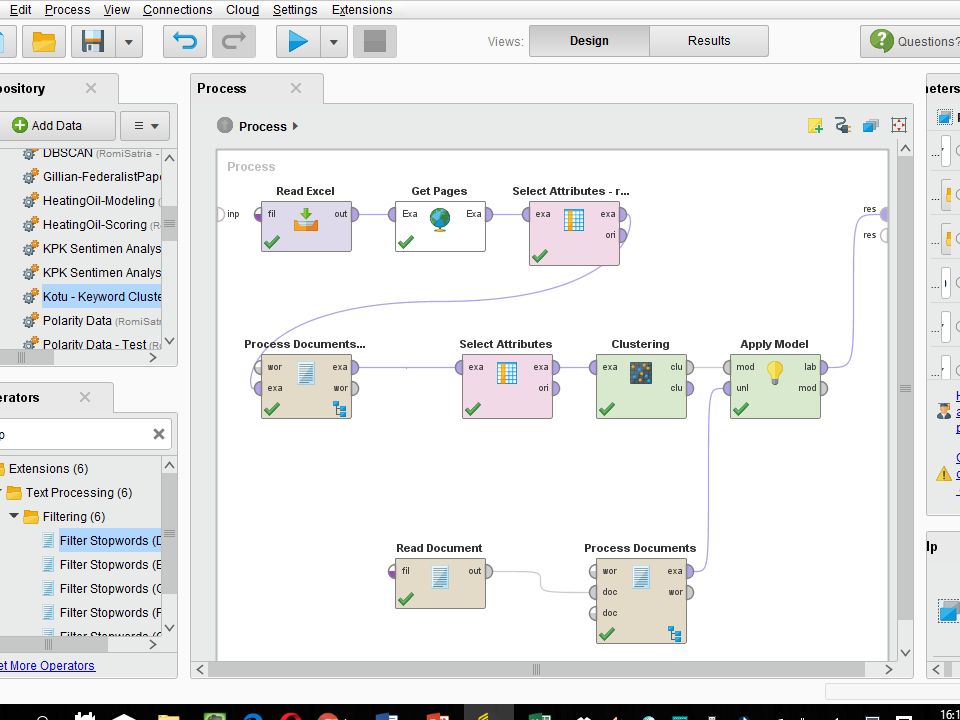The width and height of the screenshot is (960, 720).
Task: Switch to the Results view
Action: click(x=709, y=41)
